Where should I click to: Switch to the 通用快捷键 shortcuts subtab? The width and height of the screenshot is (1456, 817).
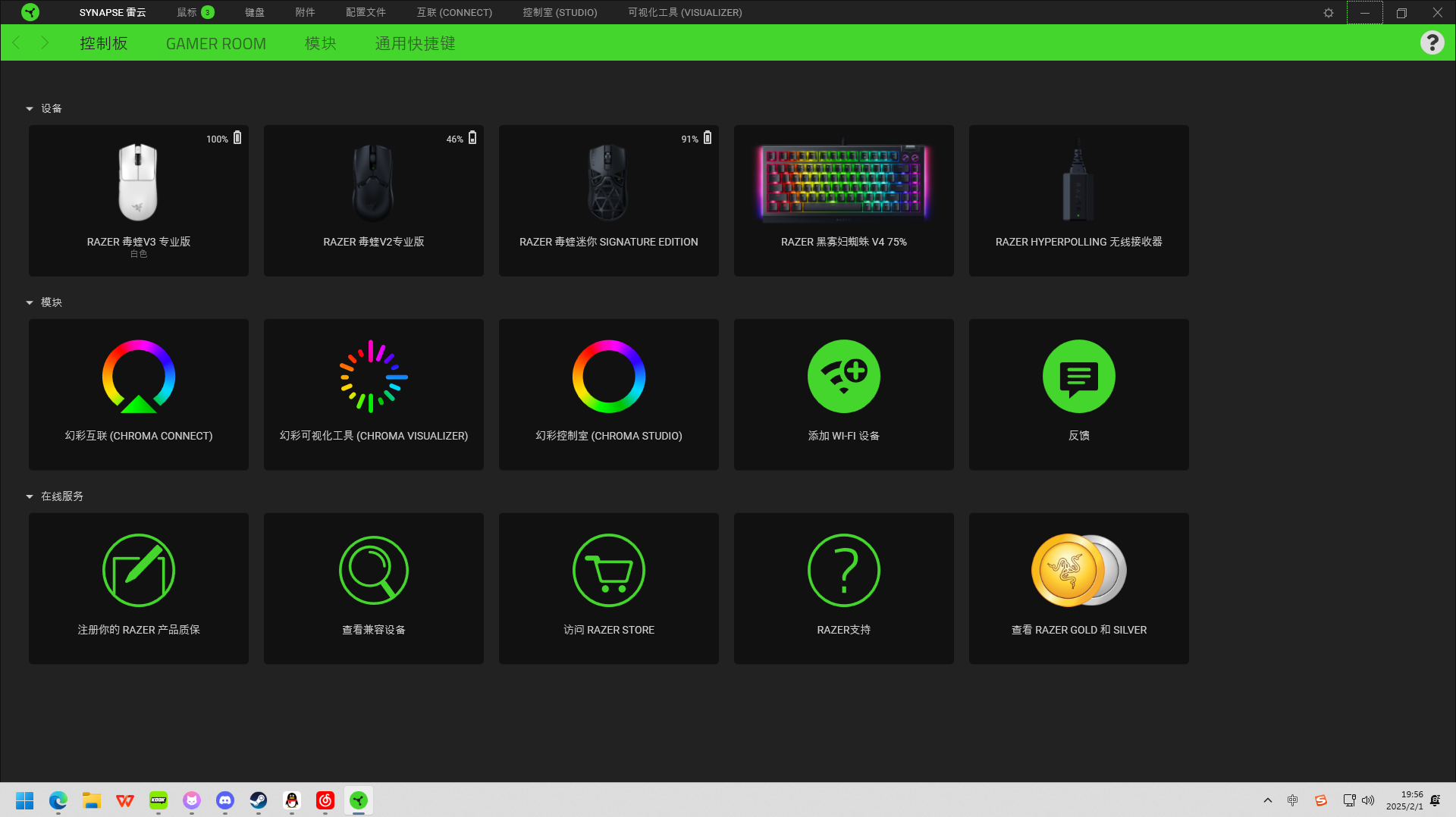(x=415, y=43)
